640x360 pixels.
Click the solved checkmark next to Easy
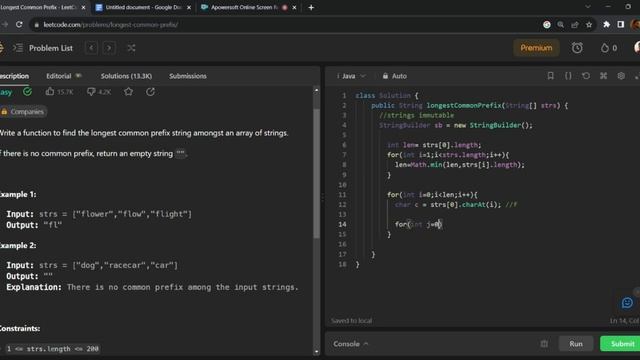pyautogui.click(x=27, y=91)
